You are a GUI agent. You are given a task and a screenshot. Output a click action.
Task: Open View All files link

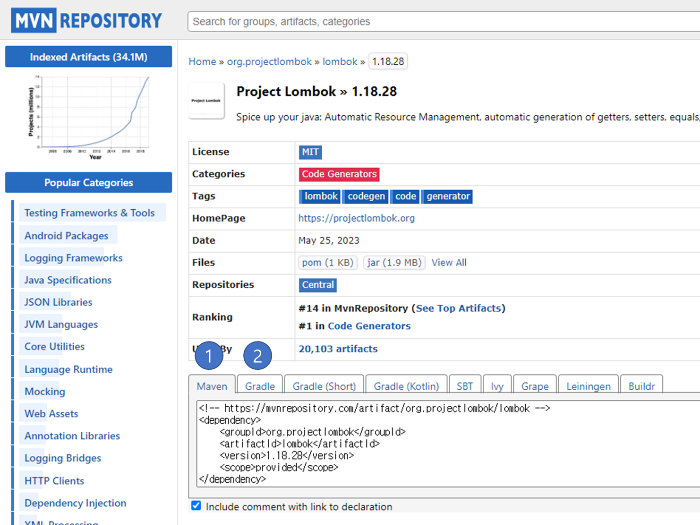click(x=449, y=262)
